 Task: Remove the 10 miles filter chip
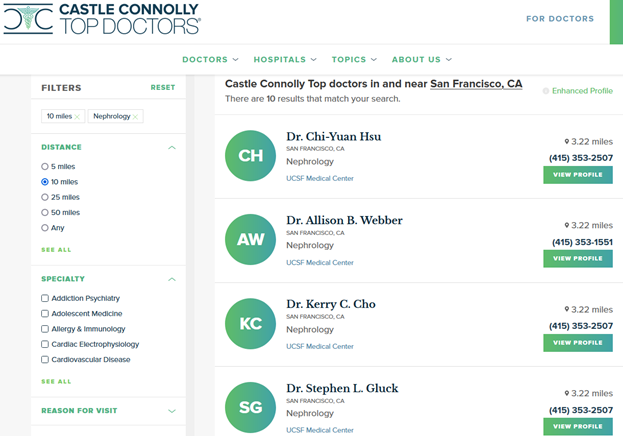pyautogui.click(x=77, y=117)
